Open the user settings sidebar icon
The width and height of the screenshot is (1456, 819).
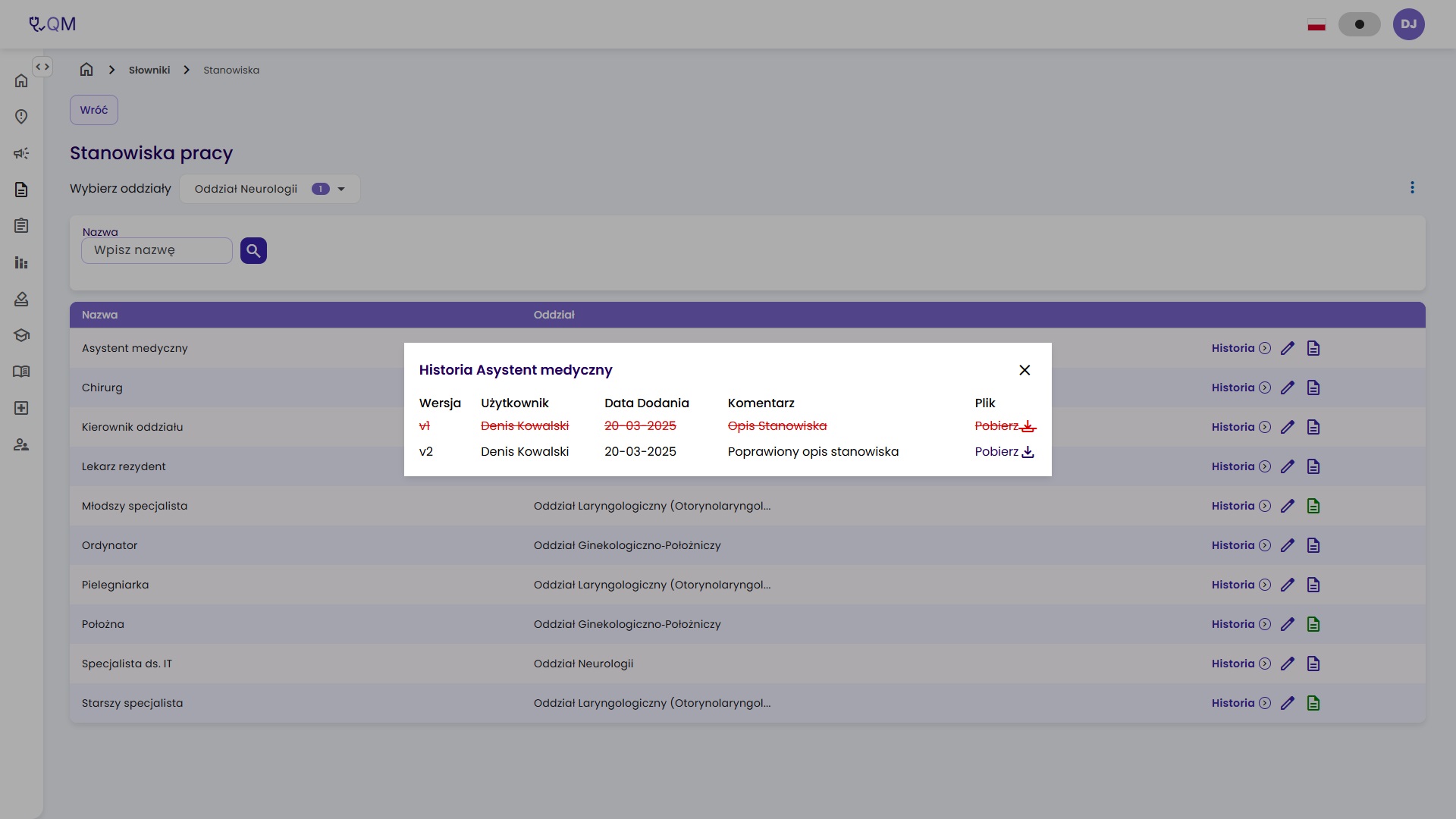(x=21, y=444)
